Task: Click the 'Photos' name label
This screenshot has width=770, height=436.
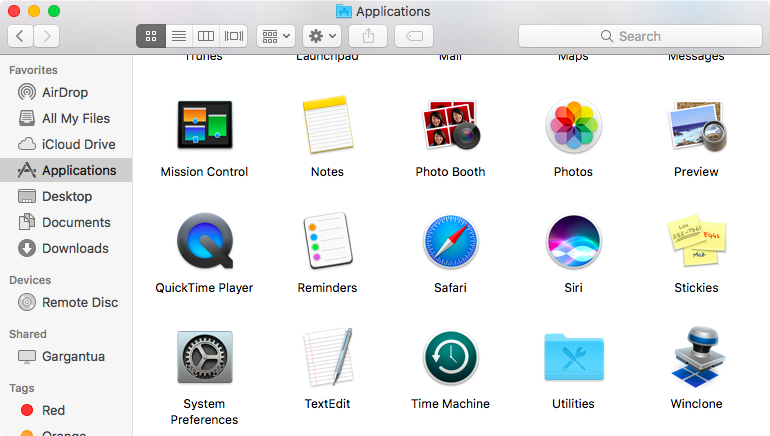Action: pos(573,172)
